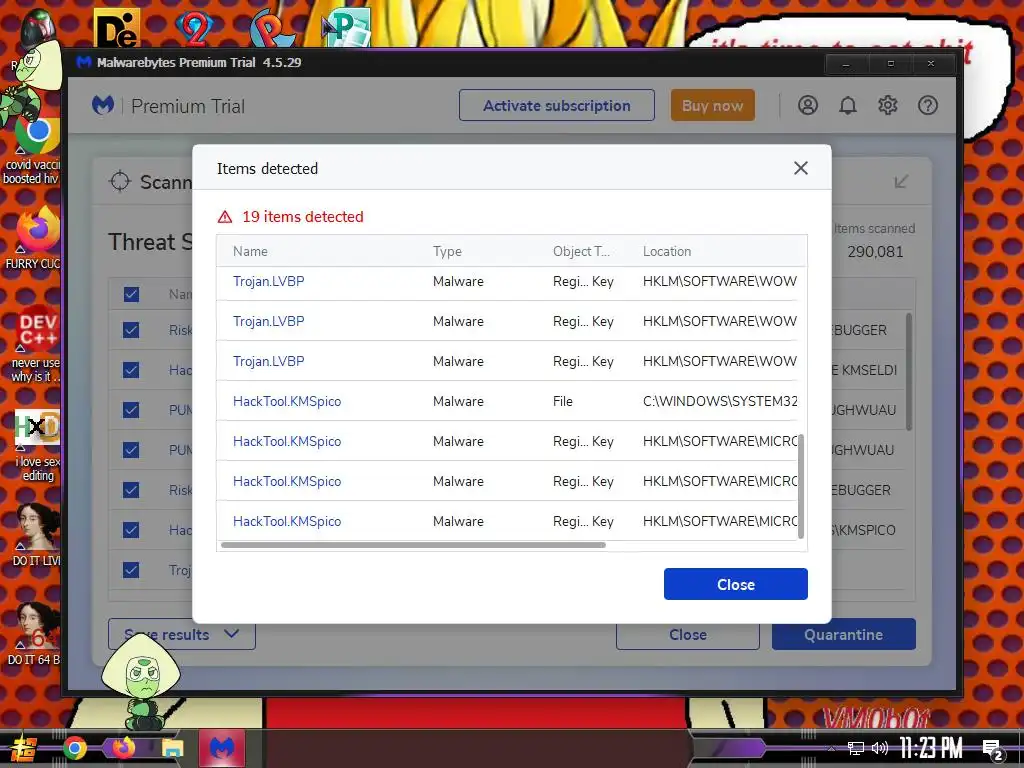Open De desktop icon at top
This screenshot has width=1024, height=768.
coord(117,27)
